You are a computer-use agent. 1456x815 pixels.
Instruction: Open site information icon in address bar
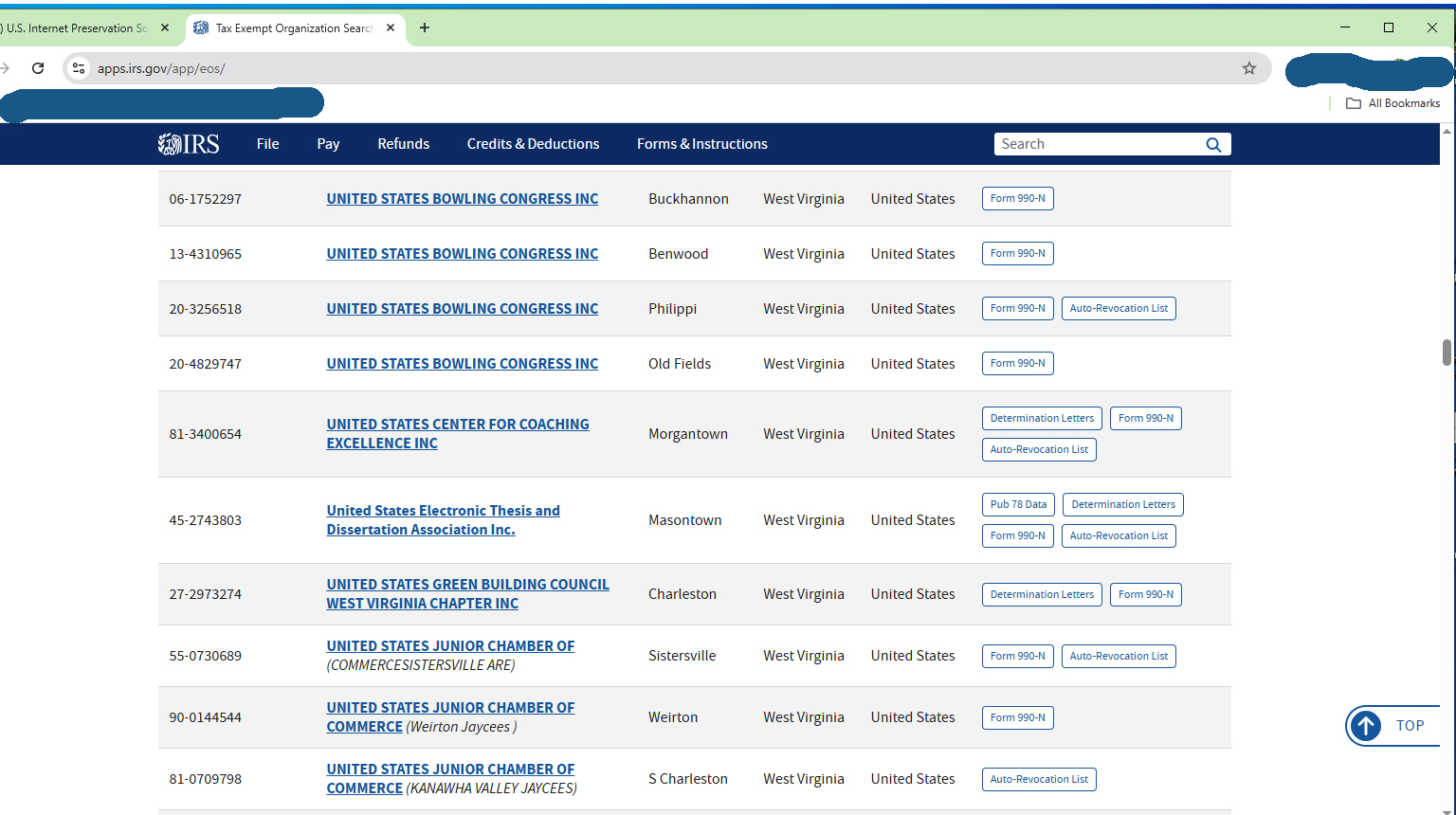click(x=79, y=68)
